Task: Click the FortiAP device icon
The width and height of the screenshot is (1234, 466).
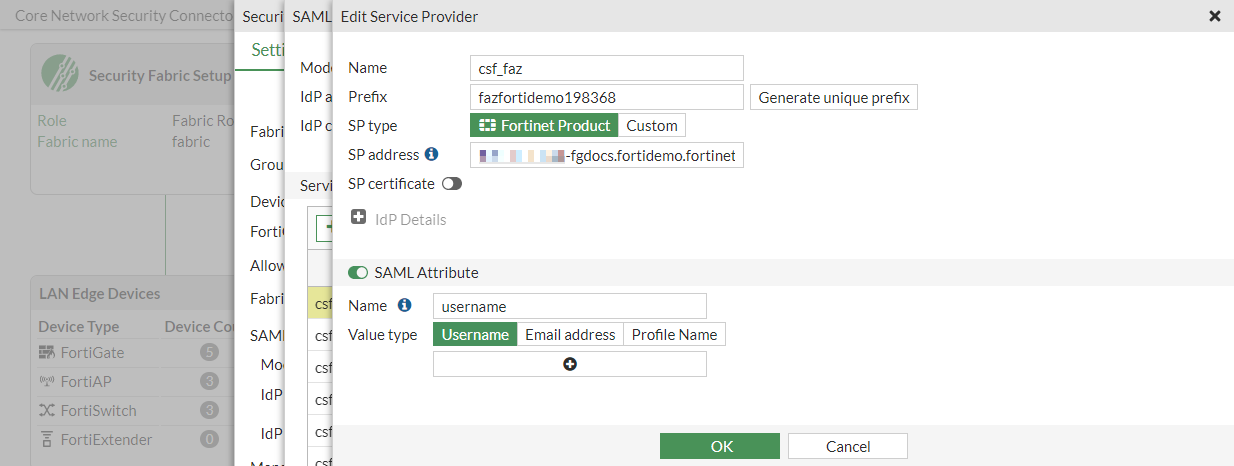Action: 47,381
